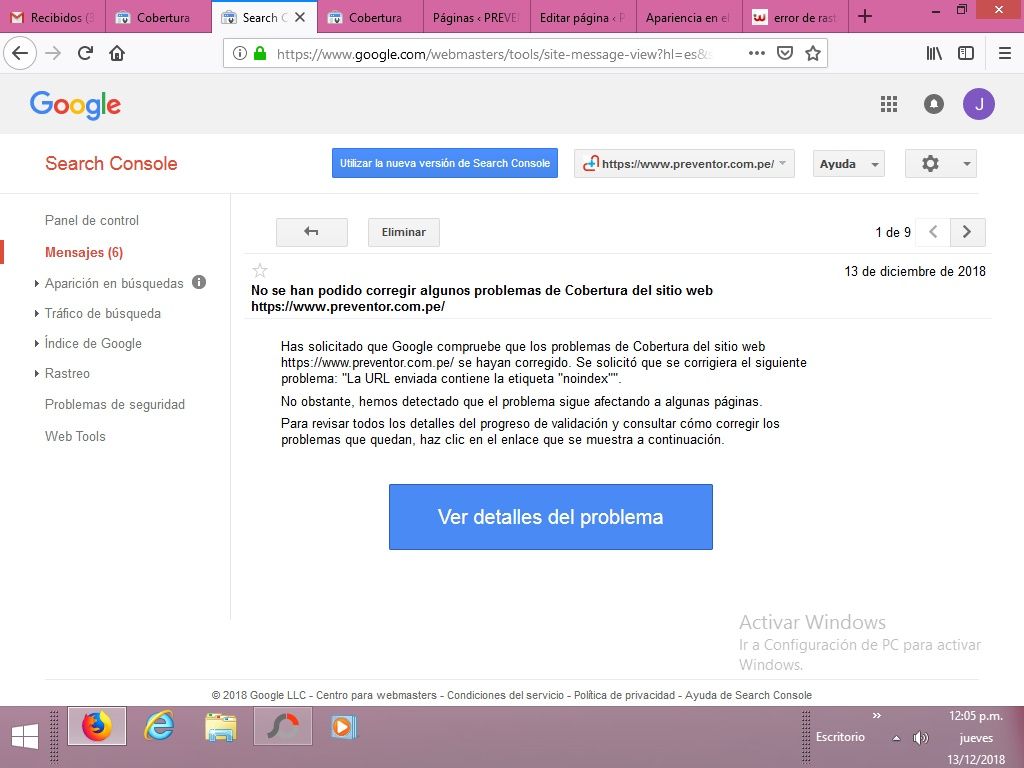Click Ver detalles del problema button
1024x768 pixels.
click(551, 517)
